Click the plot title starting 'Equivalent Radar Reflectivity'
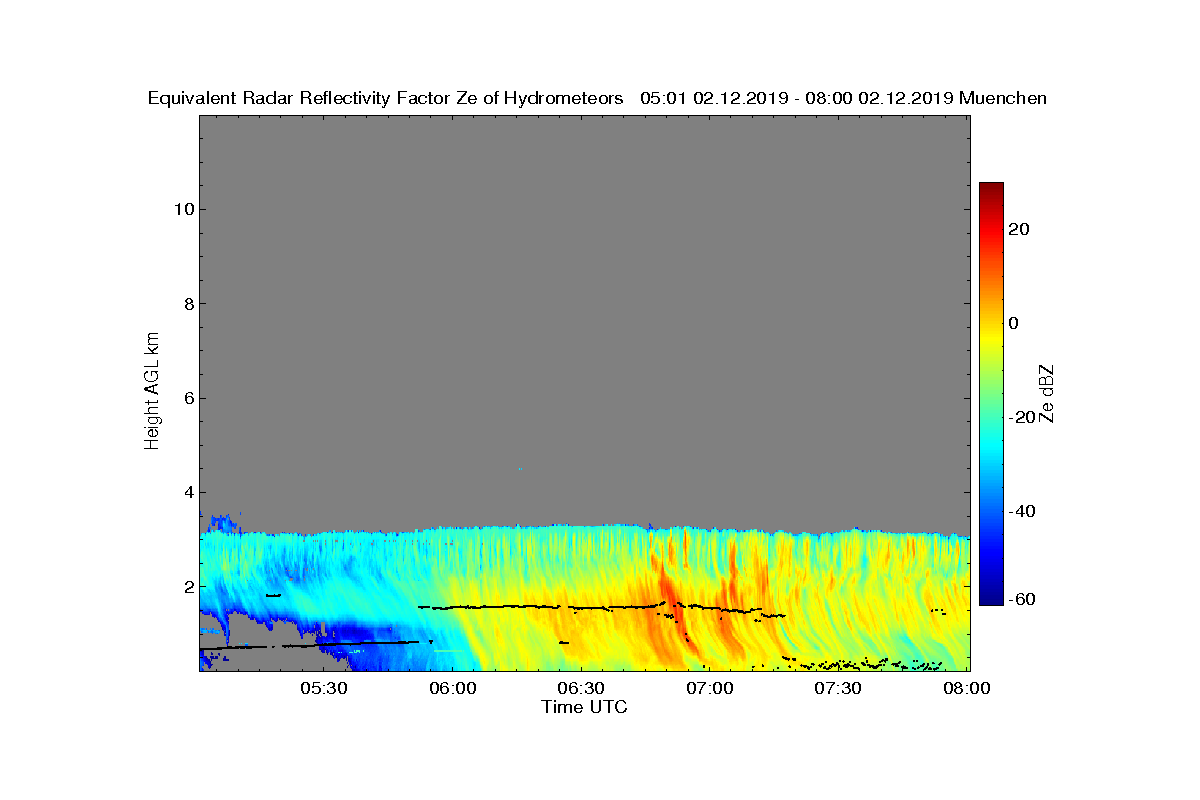 [597, 98]
